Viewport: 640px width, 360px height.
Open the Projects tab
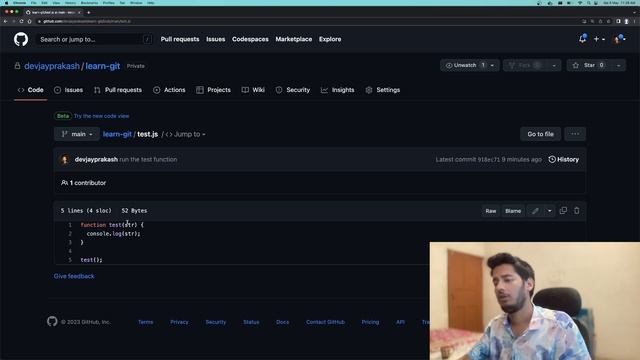coord(213,90)
